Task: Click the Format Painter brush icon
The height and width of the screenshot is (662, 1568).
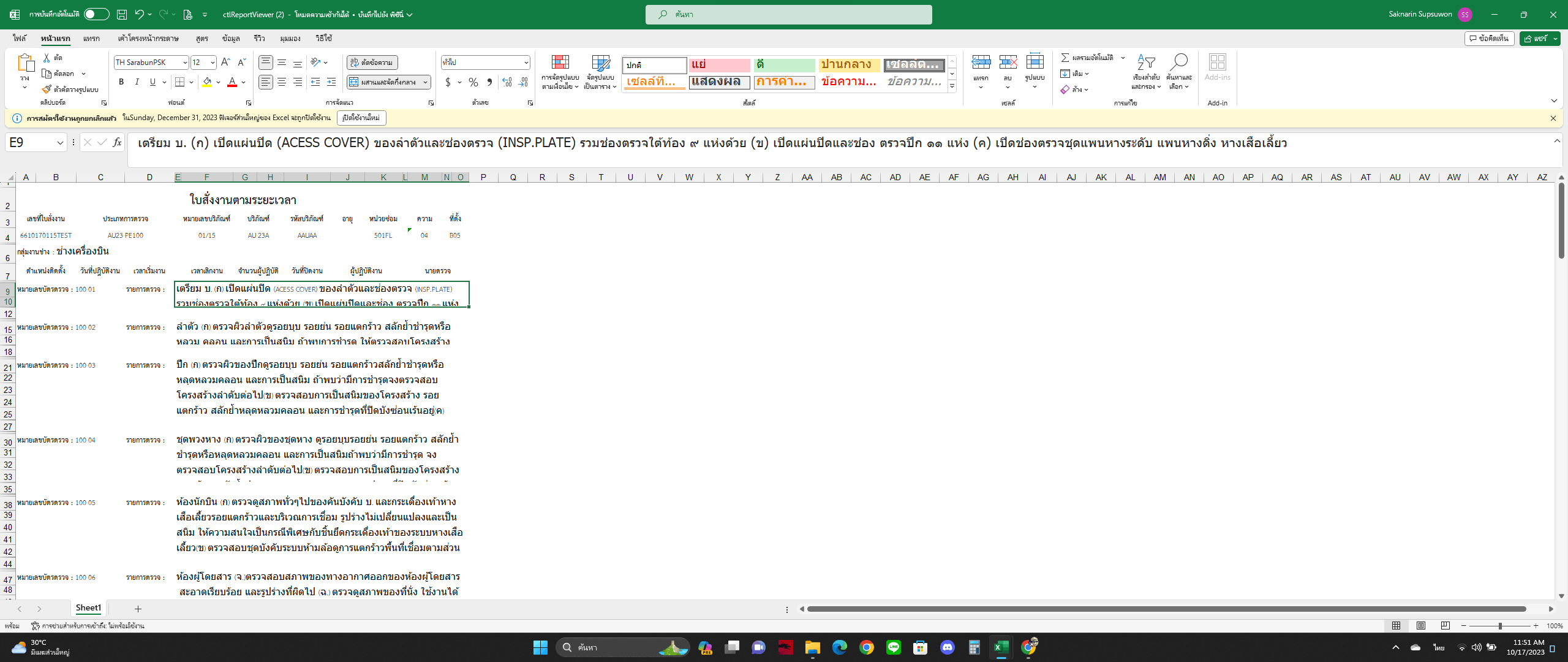Action: pyautogui.click(x=47, y=89)
